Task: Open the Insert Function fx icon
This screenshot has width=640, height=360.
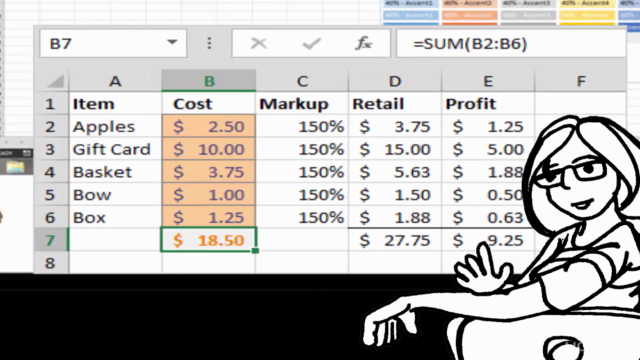Action: (x=363, y=43)
